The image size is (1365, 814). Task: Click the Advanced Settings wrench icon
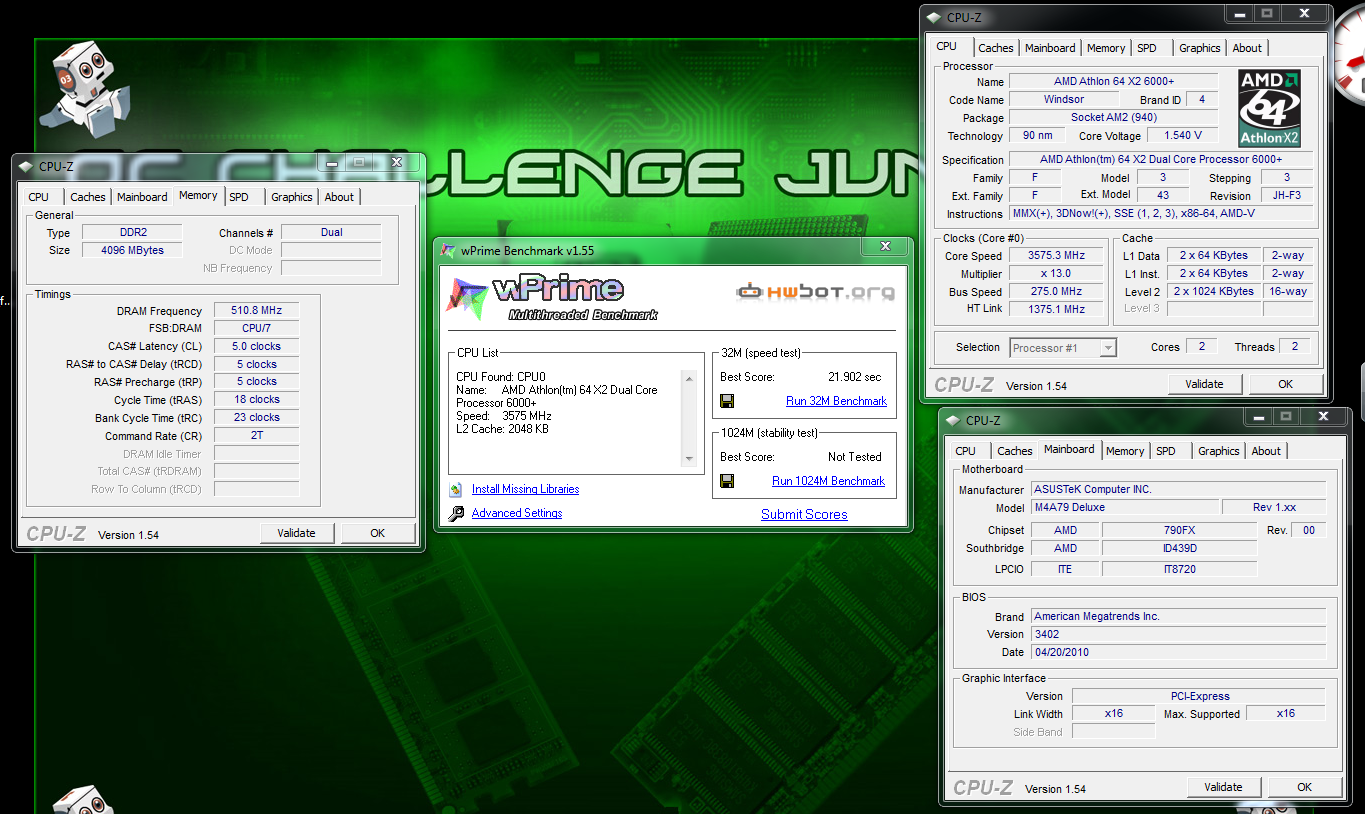456,513
